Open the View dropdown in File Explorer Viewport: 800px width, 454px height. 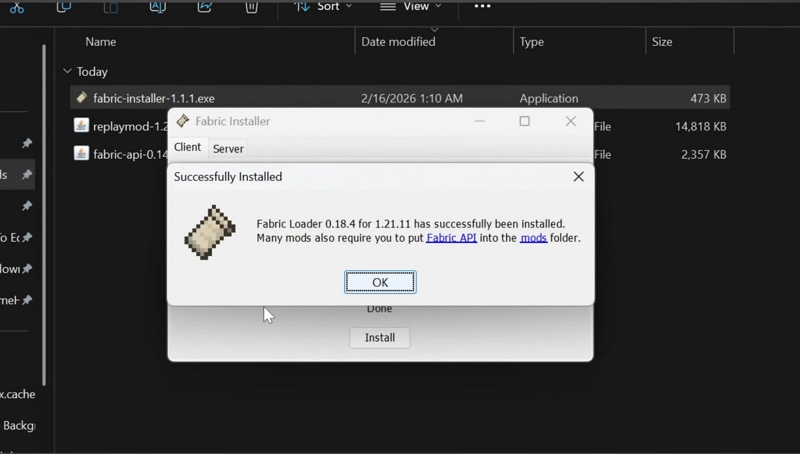pos(411,7)
